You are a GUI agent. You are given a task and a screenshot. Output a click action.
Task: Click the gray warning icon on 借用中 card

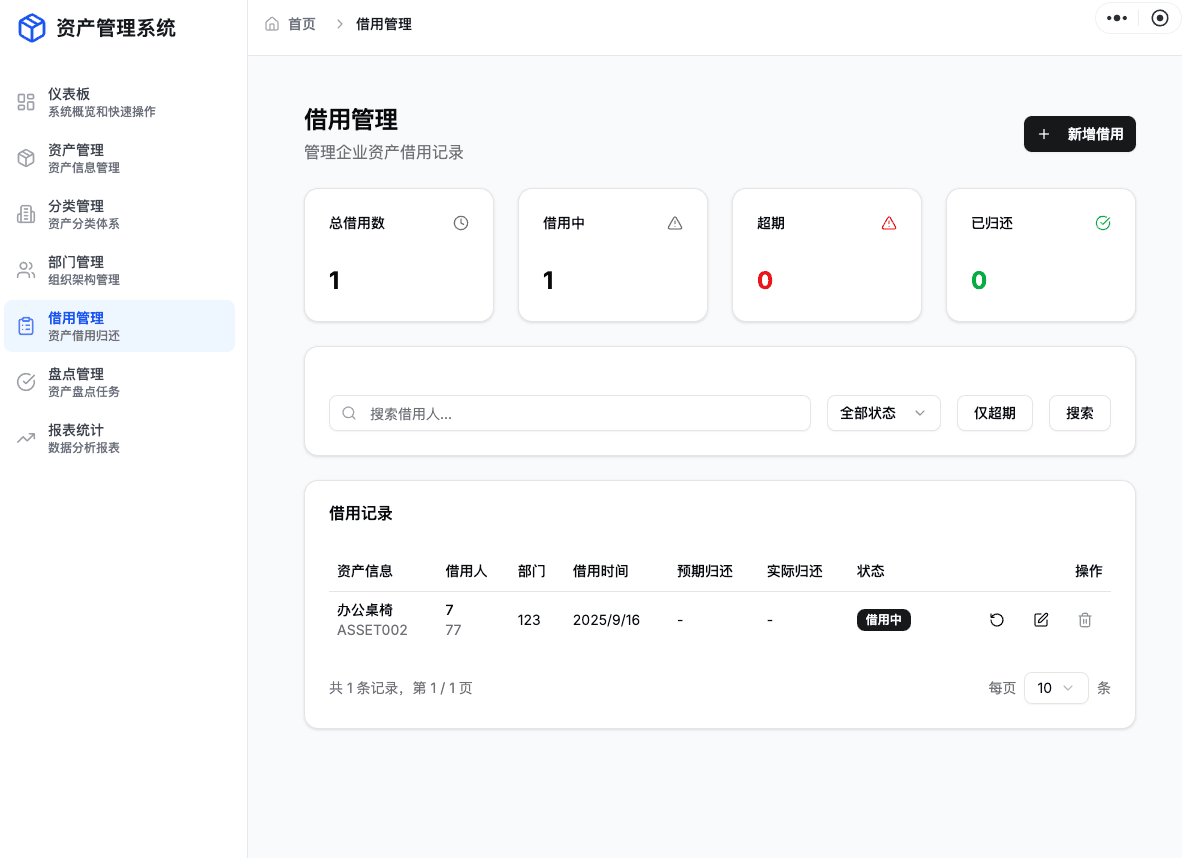point(675,223)
